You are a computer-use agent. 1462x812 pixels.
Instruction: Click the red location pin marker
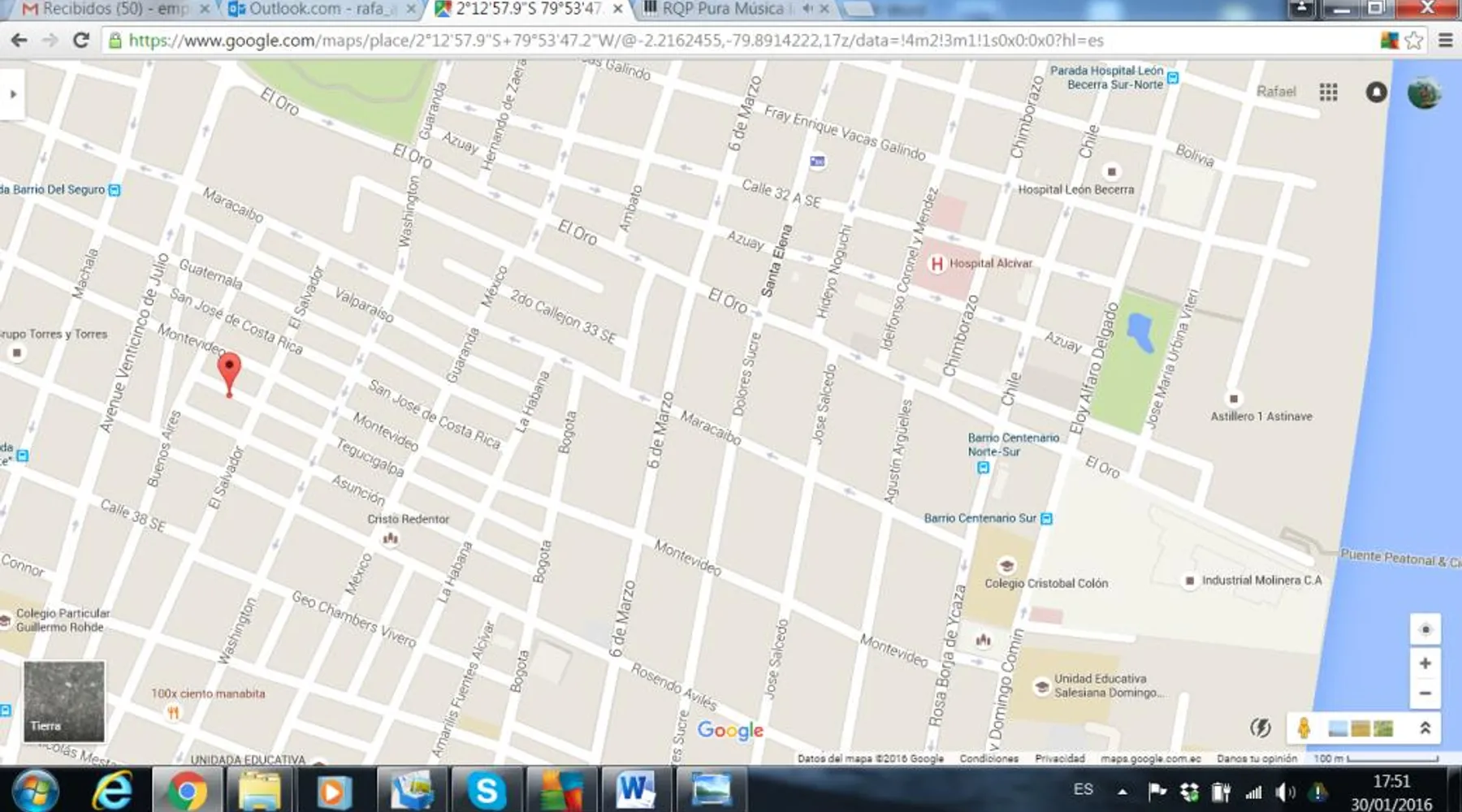point(229,371)
